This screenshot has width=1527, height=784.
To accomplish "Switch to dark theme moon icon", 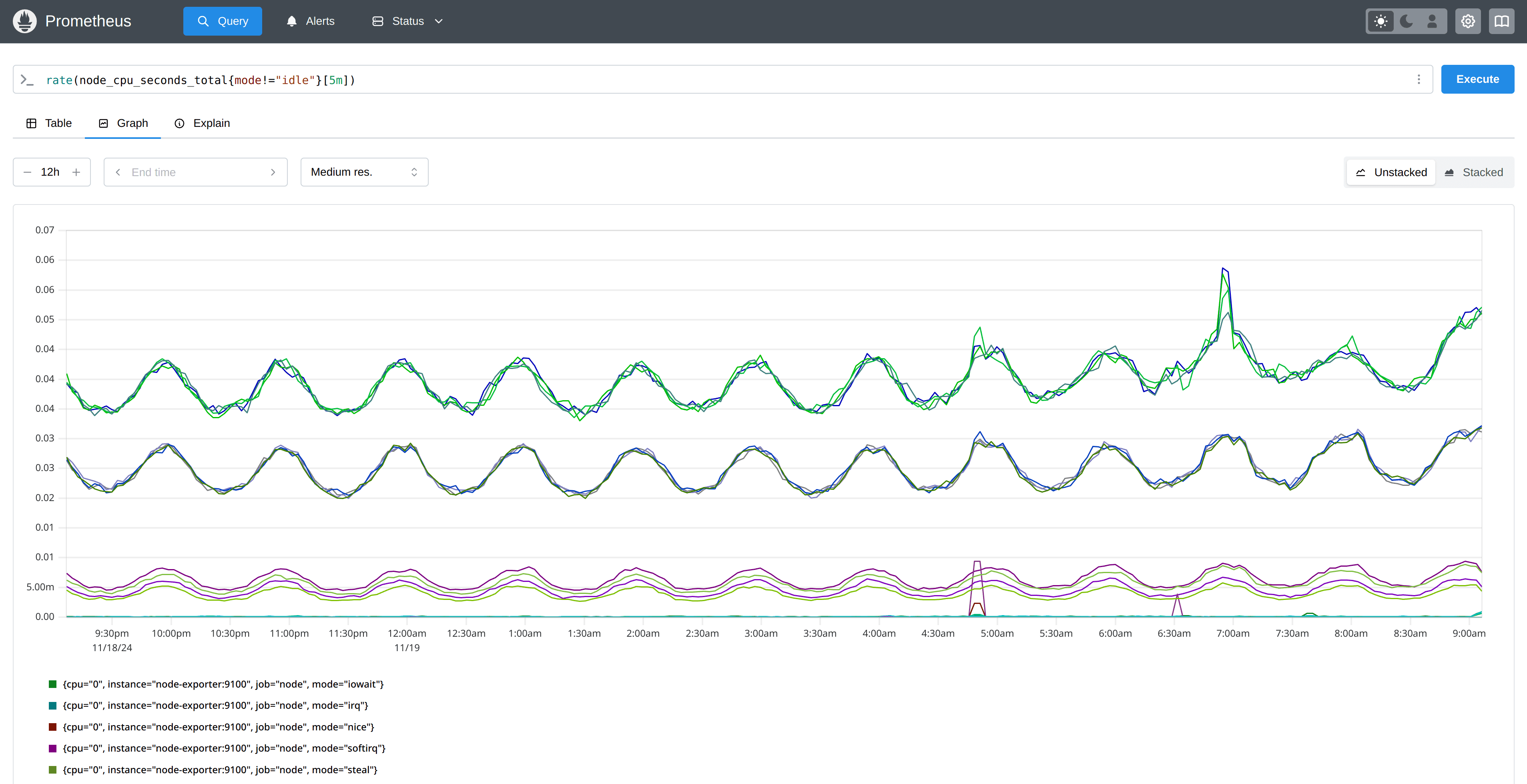I will pos(1406,21).
